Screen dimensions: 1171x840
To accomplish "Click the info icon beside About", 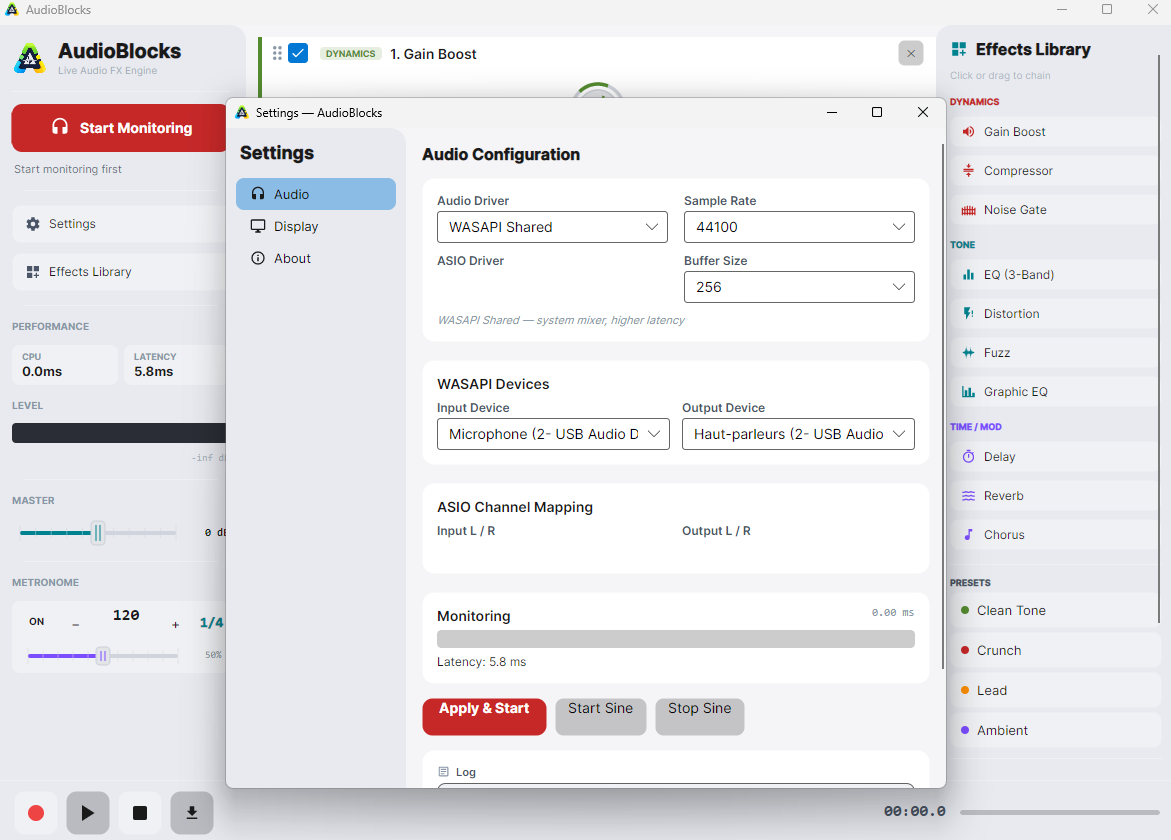I will pos(258,258).
